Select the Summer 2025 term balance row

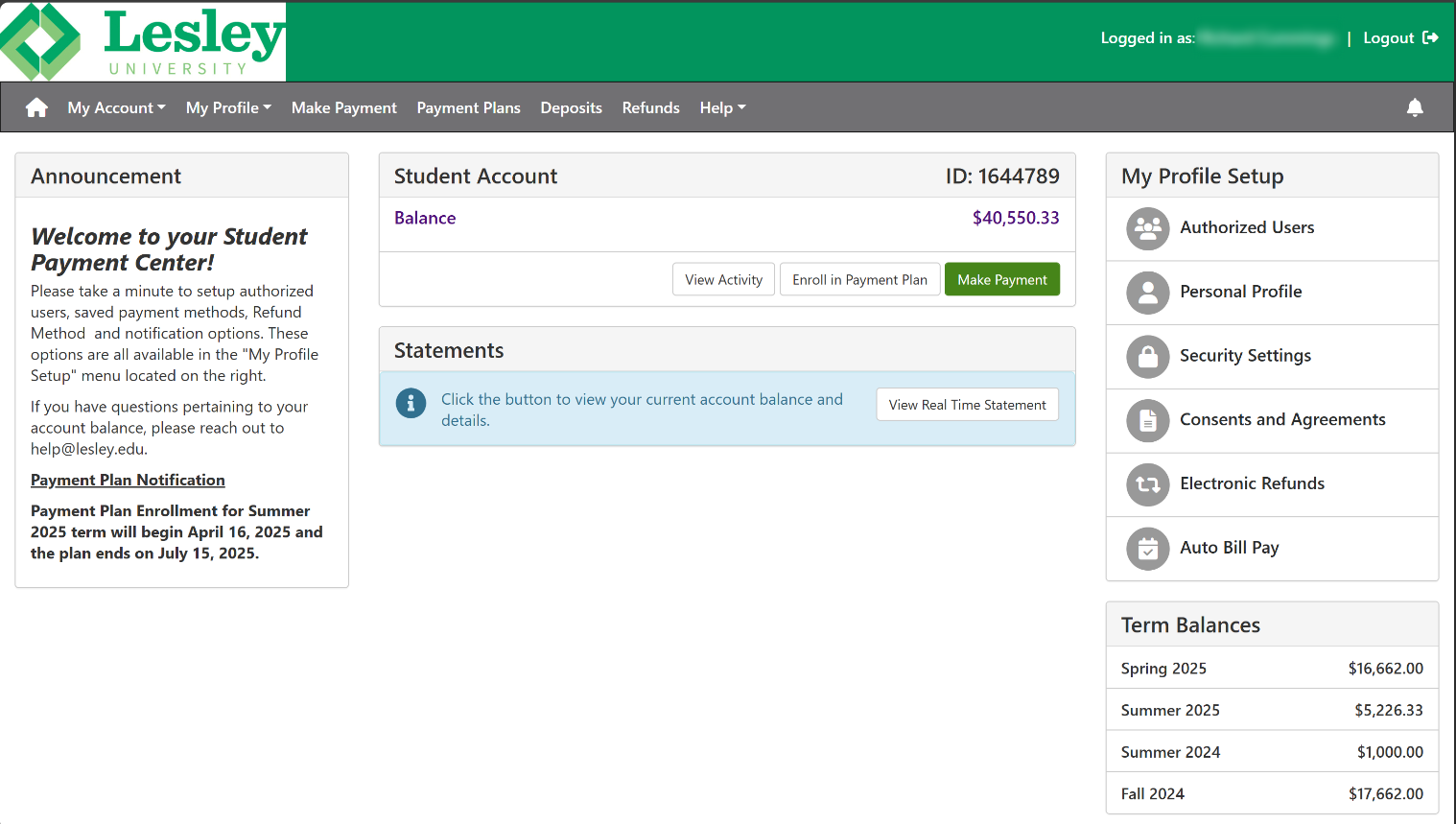(1272, 710)
